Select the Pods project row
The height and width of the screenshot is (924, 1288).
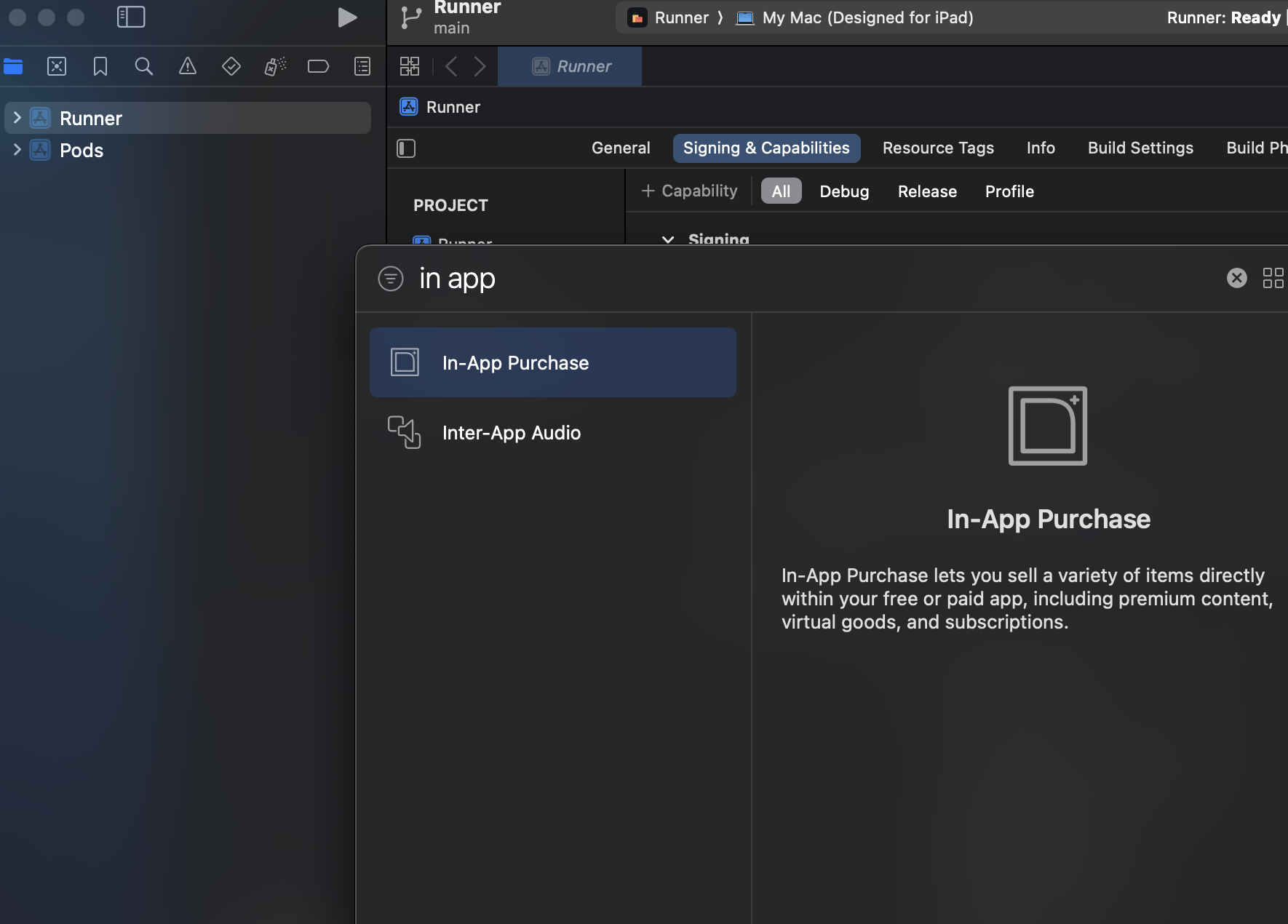pos(188,150)
